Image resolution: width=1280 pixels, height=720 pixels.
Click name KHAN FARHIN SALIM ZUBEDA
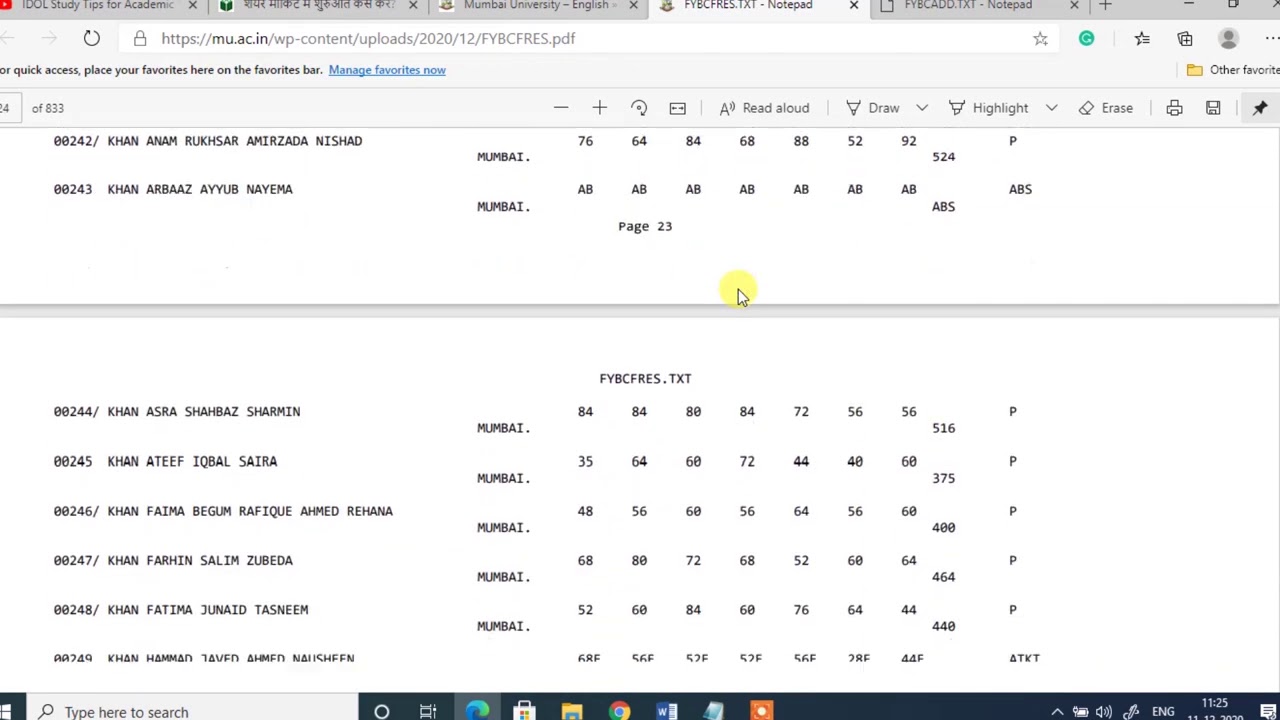[x=200, y=561]
